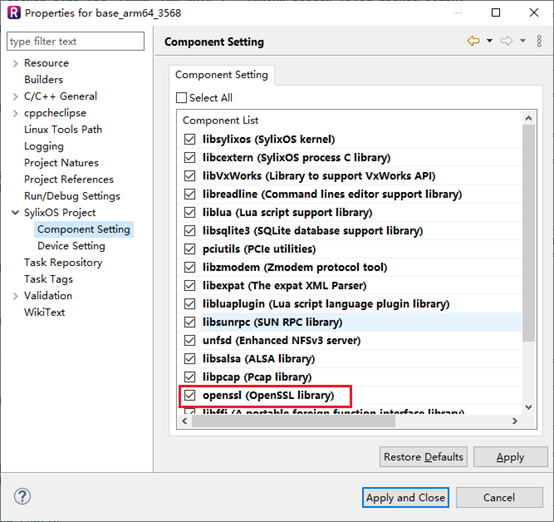
Task: Expand the Resource tree node
Action: [15, 63]
